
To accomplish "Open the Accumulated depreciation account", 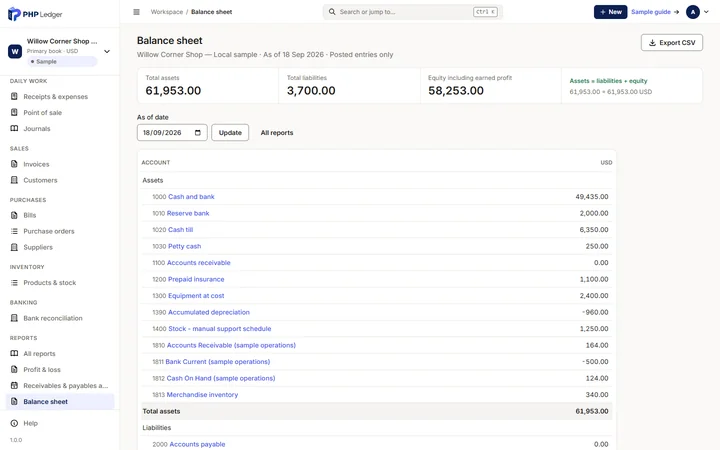I will tap(209, 312).
